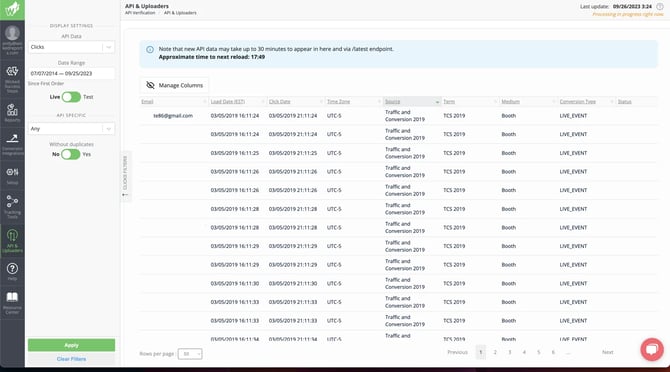
Task: Open the API Data Clicks dropdown
Action: 71,47
